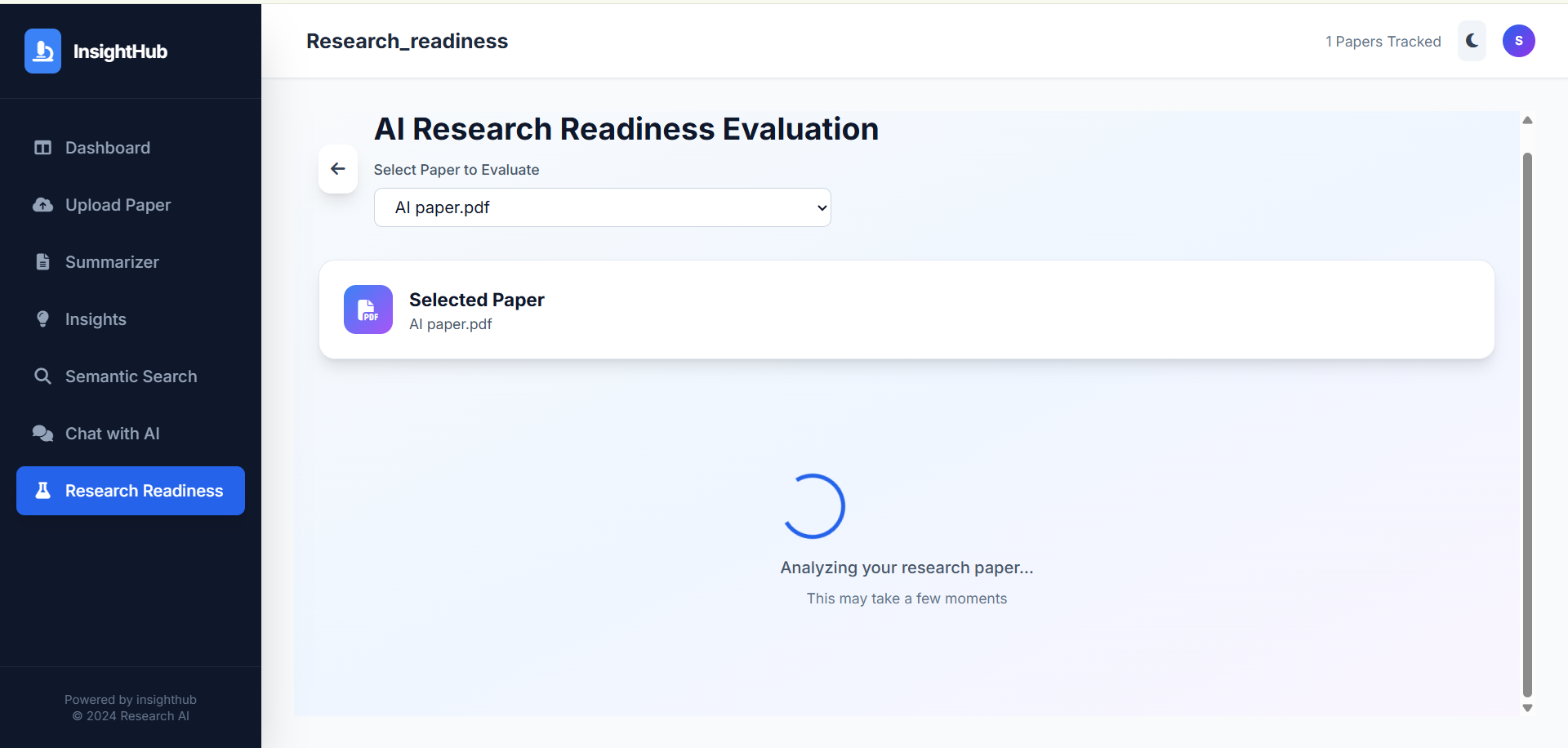Open the Insights menu item

point(131,319)
